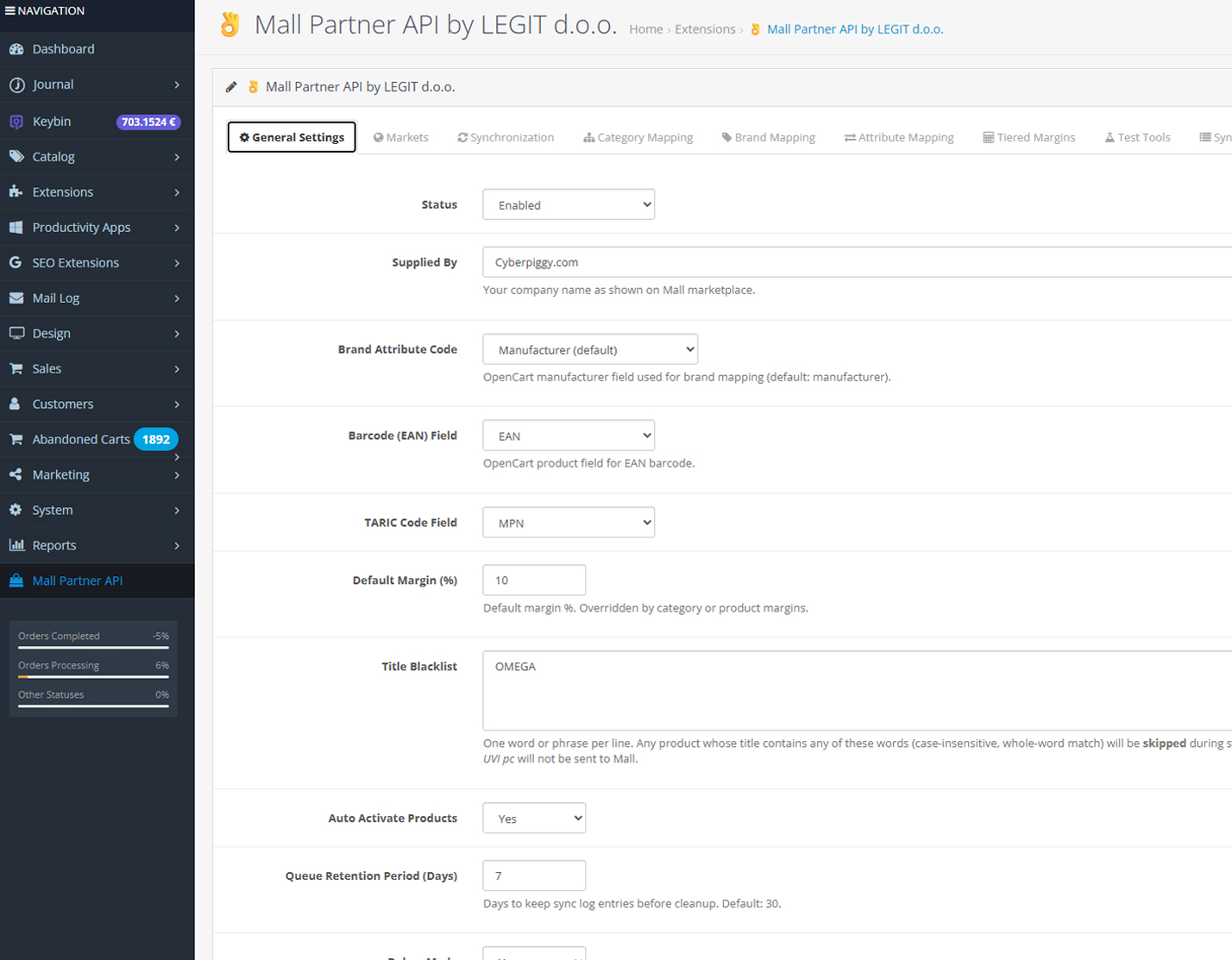
Task: Expand the Sales submenu chevron
Action: [177, 369]
